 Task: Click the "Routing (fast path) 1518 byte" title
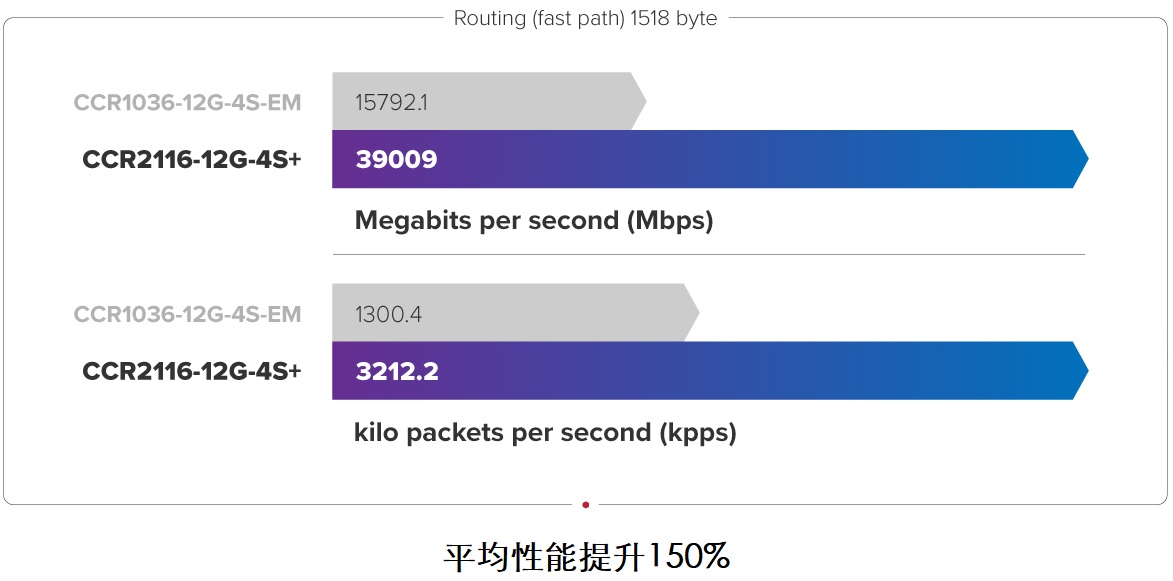click(x=585, y=18)
